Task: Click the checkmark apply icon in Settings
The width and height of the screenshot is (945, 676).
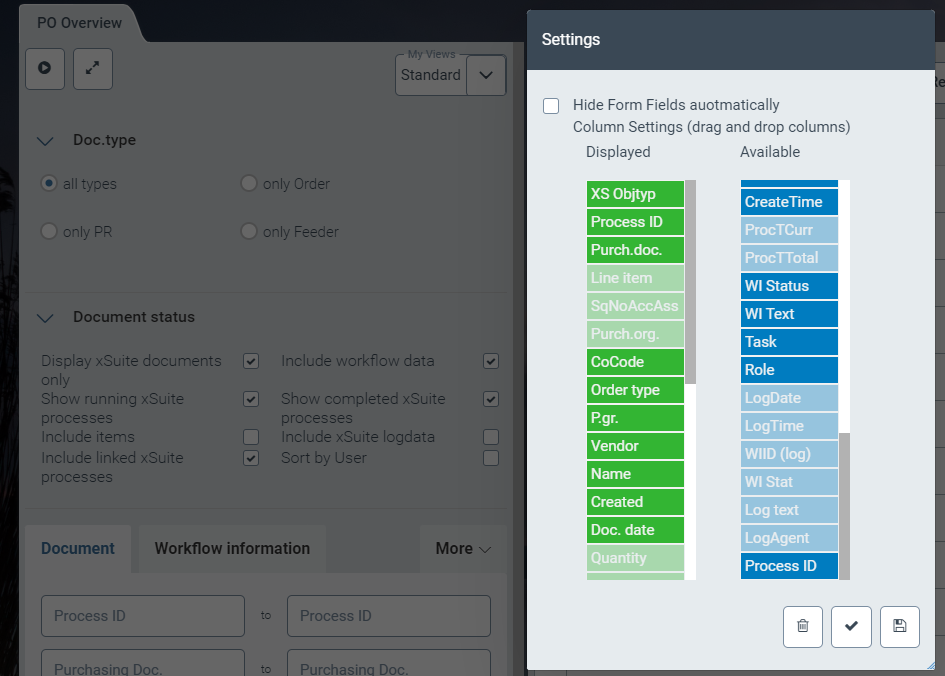Action: pos(851,626)
